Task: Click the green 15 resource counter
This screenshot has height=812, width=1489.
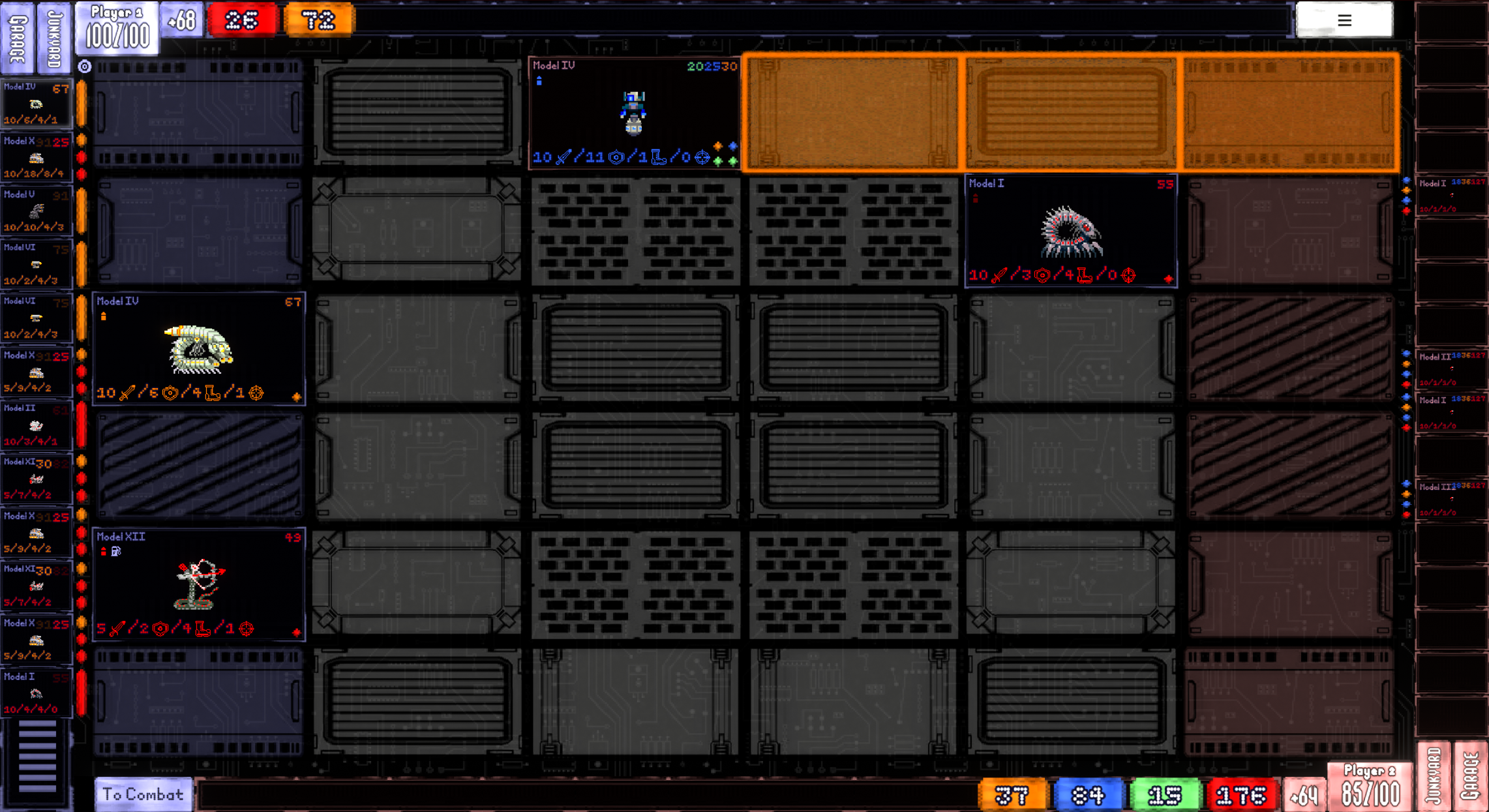Action: 1164,795
